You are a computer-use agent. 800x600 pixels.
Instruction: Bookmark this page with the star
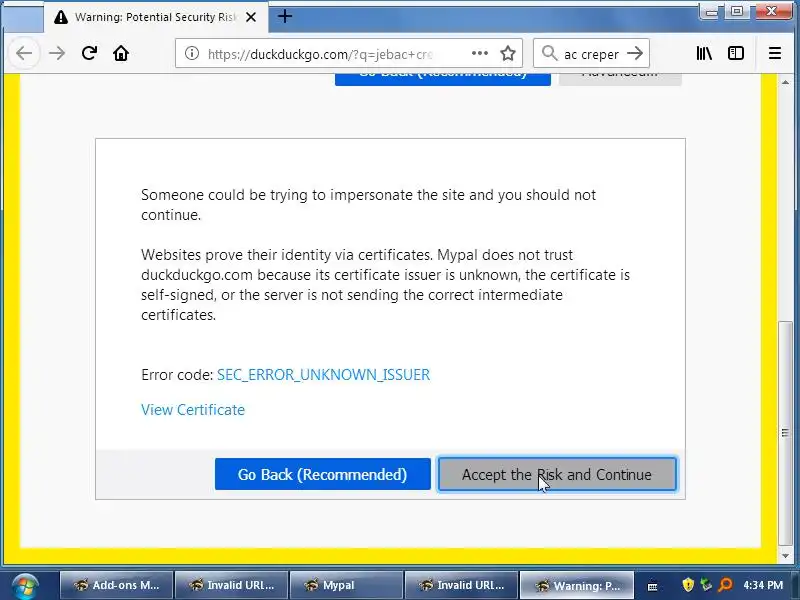coord(508,53)
